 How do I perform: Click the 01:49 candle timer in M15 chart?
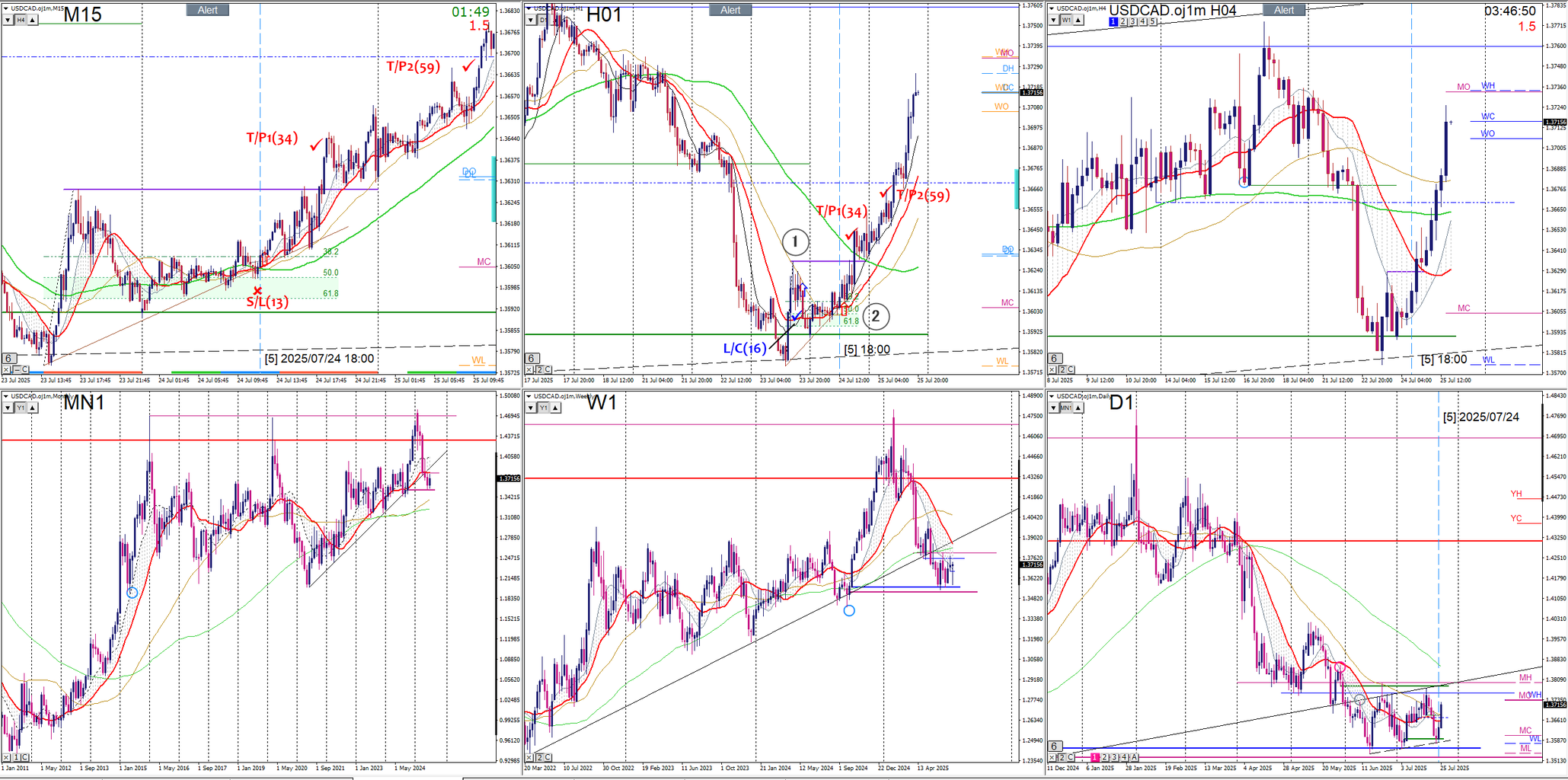tap(471, 11)
